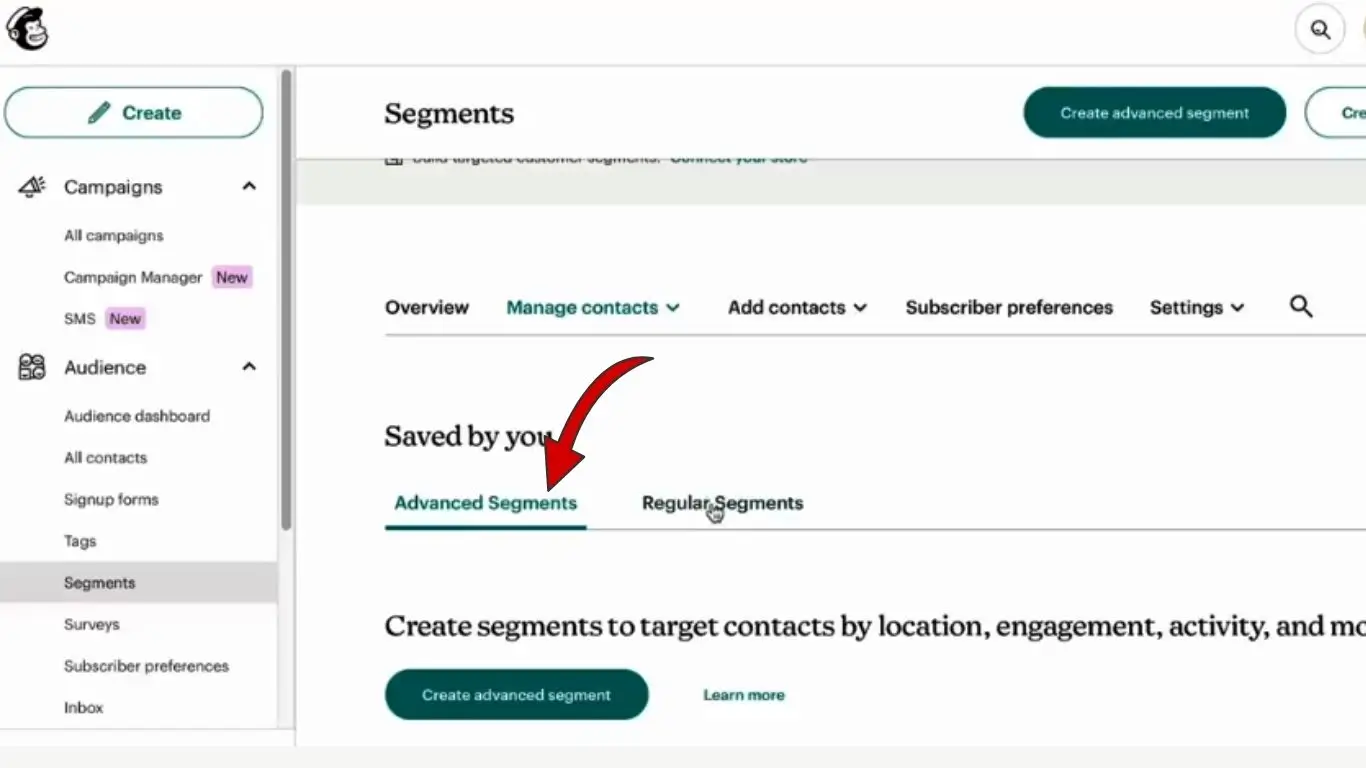
Task: Click the Audience sidebar icon
Action: 32,367
